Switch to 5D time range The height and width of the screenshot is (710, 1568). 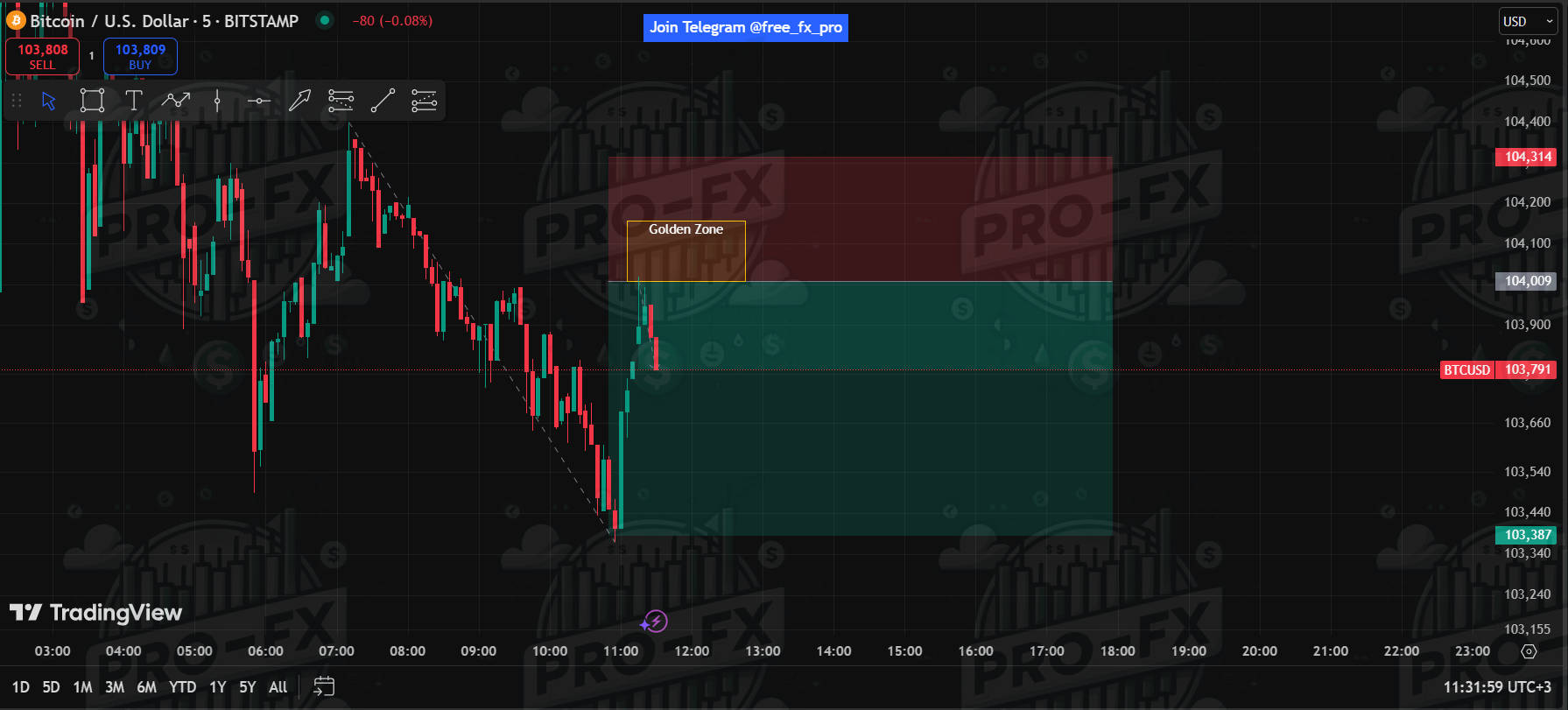52,687
